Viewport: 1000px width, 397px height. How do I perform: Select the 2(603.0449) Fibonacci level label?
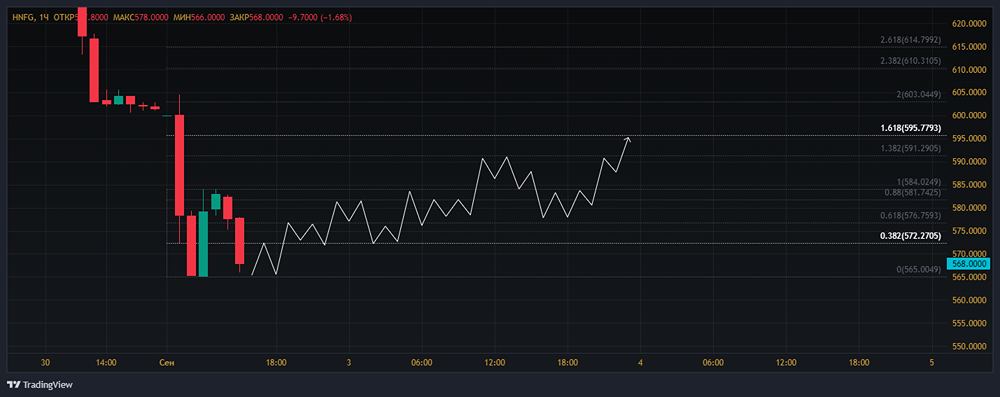pos(918,94)
